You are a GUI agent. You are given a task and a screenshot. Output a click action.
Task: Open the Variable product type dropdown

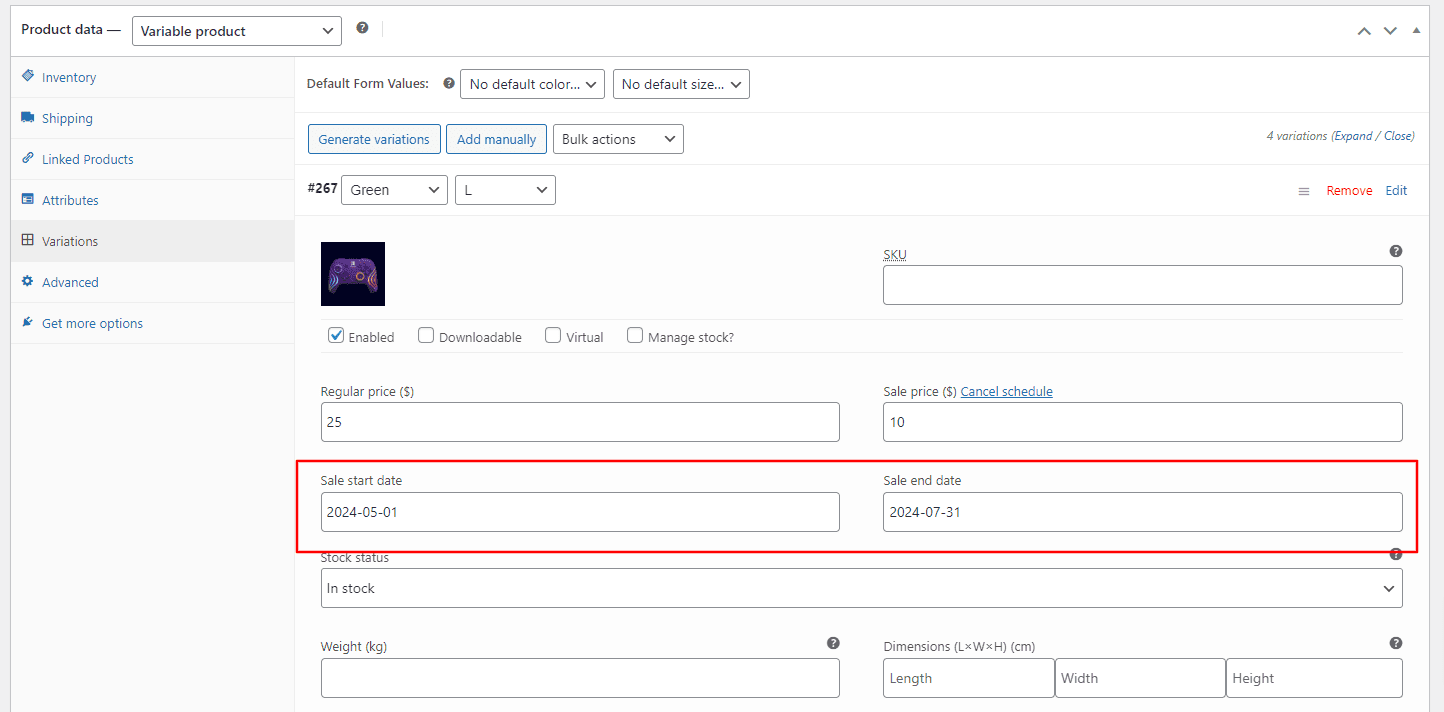[x=236, y=31]
